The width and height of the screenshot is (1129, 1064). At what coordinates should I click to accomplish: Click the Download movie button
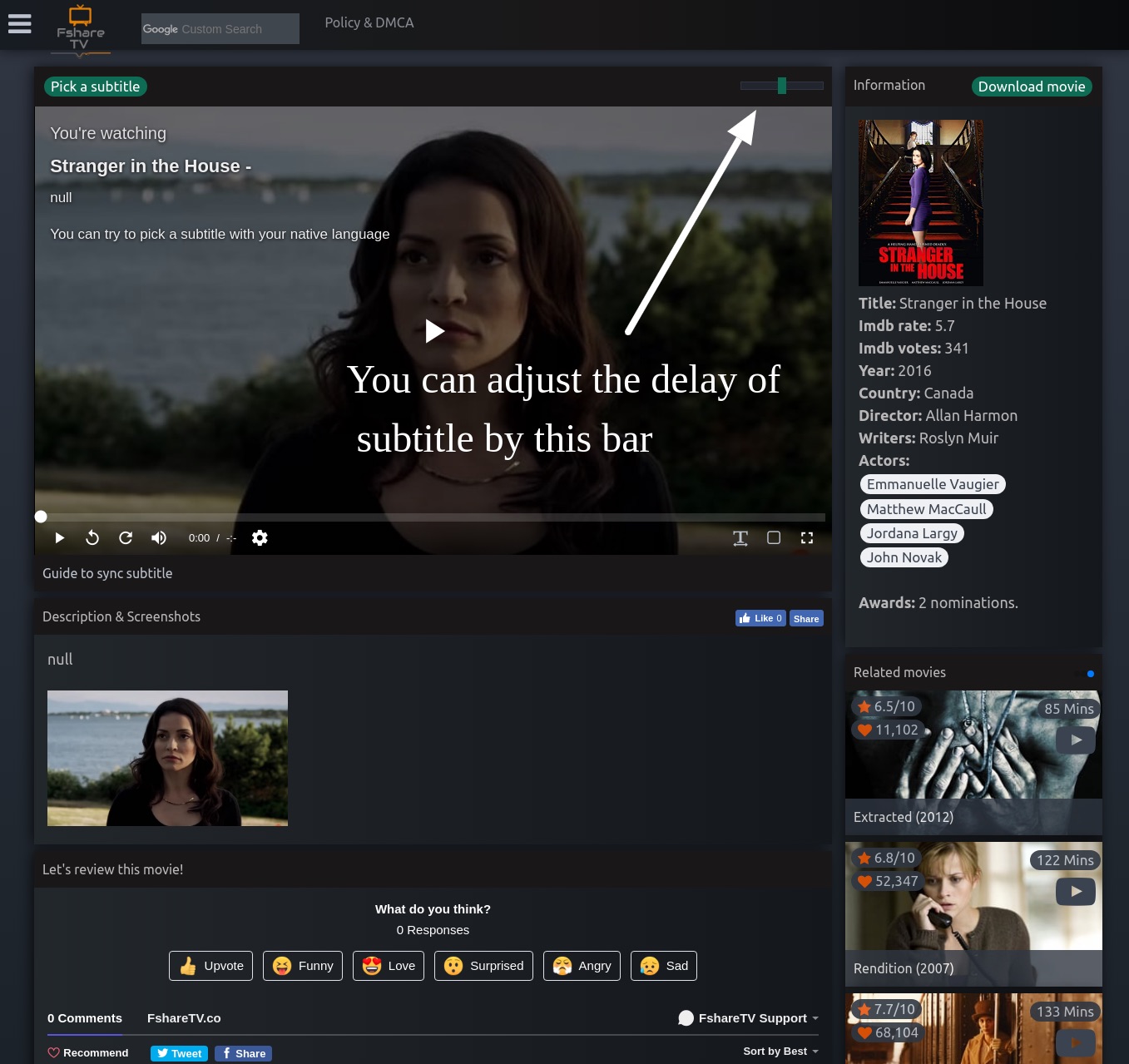(x=1032, y=87)
